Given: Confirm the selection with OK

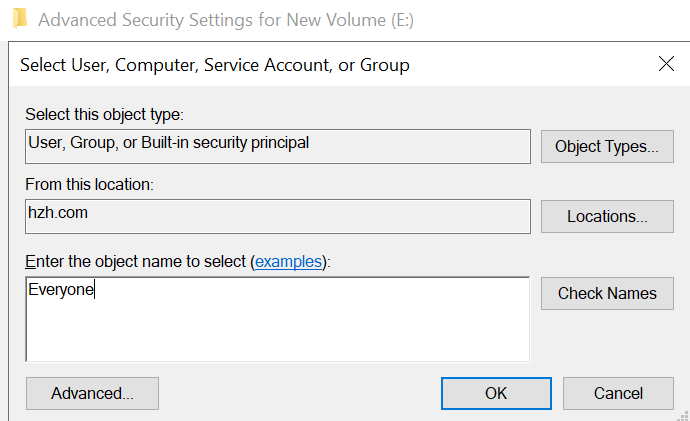Looking at the screenshot, I should (496, 393).
